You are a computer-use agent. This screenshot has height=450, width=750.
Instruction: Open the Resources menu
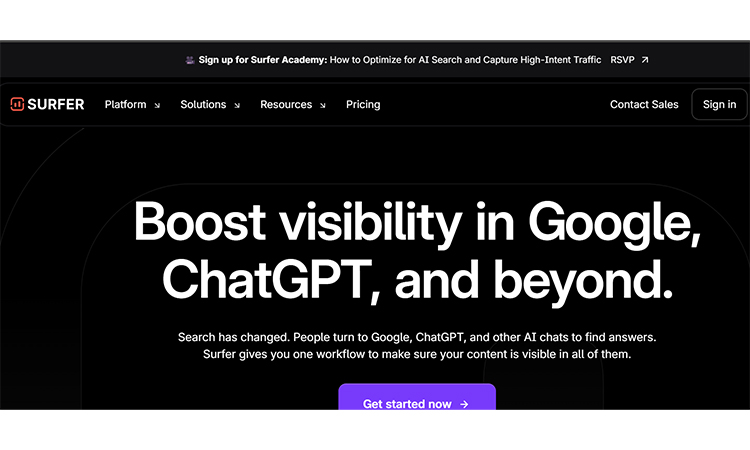point(286,104)
